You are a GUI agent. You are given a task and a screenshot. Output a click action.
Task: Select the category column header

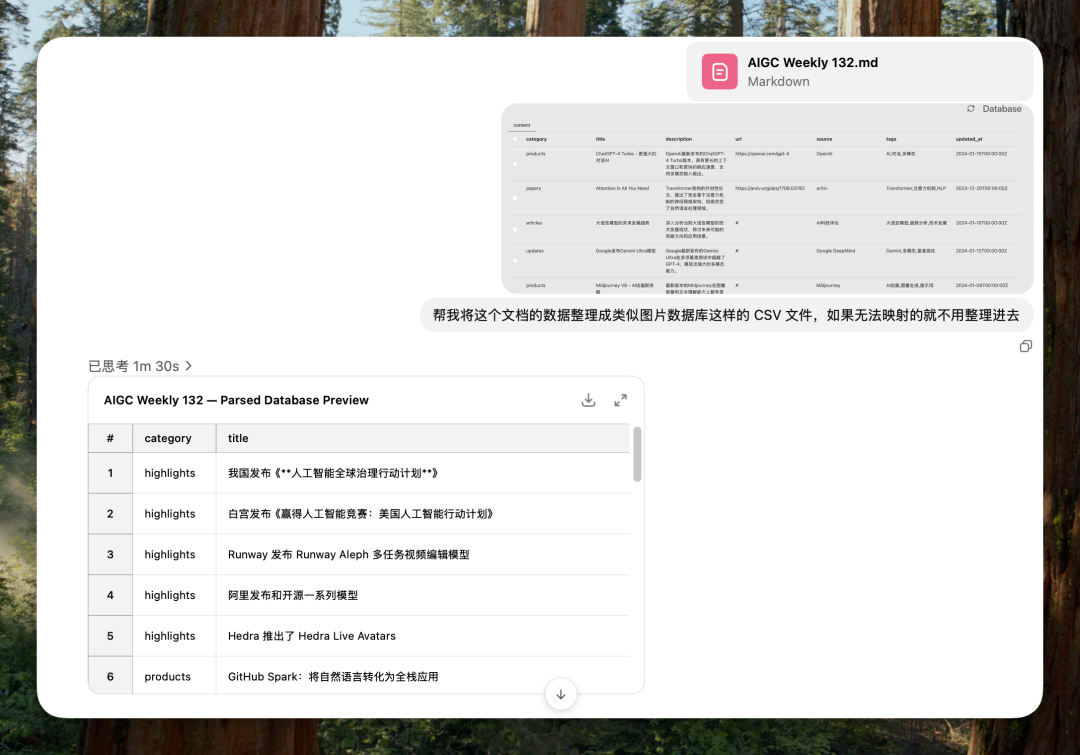(174, 438)
